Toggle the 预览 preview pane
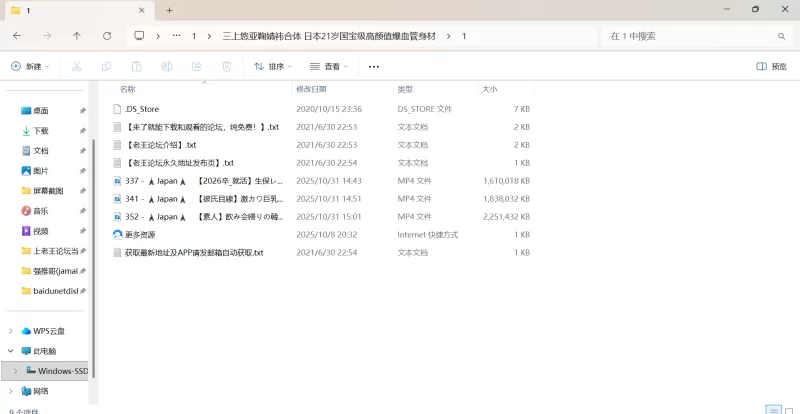The image size is (800, 414). click(771, 67)
